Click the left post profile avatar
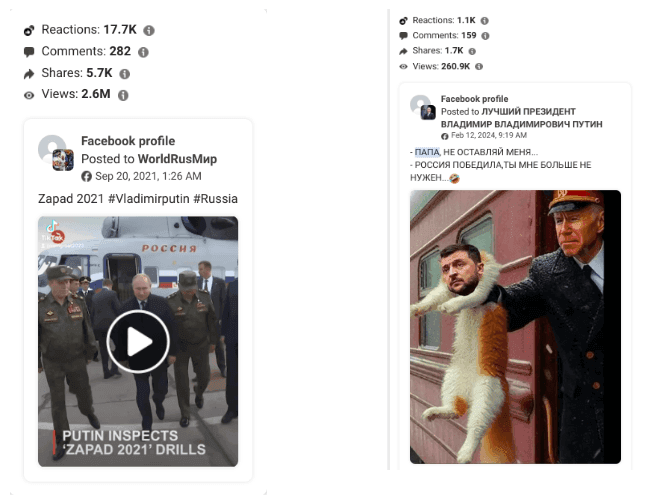The width and height of the screenshot is (659, 502). 55,152
